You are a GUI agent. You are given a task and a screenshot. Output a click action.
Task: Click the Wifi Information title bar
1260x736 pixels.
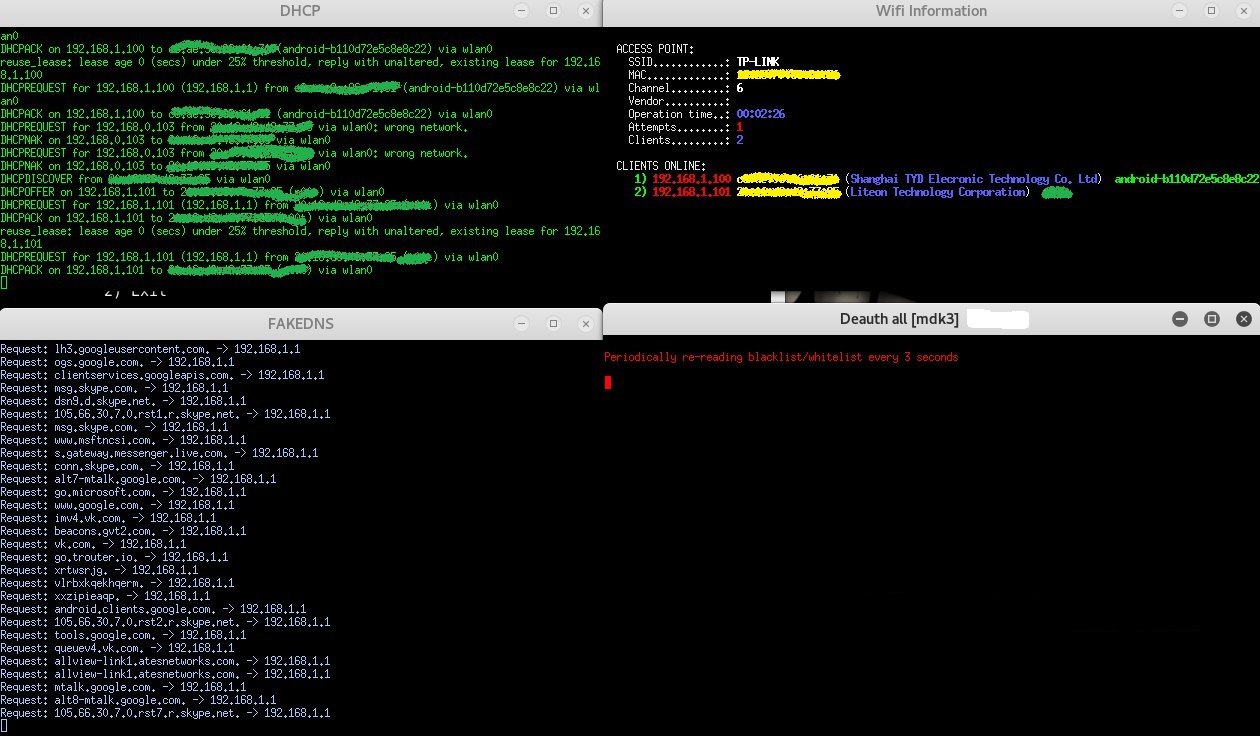(x=930, y=11)
